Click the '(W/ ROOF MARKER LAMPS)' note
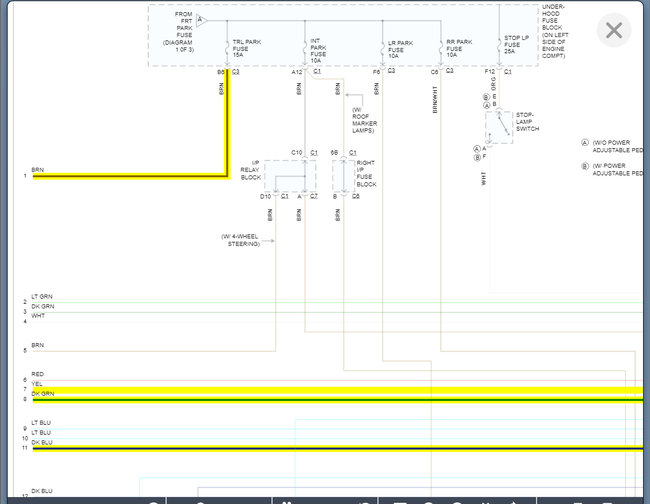The height and width of the screenshot is (504, 650). tap(364, 120)
